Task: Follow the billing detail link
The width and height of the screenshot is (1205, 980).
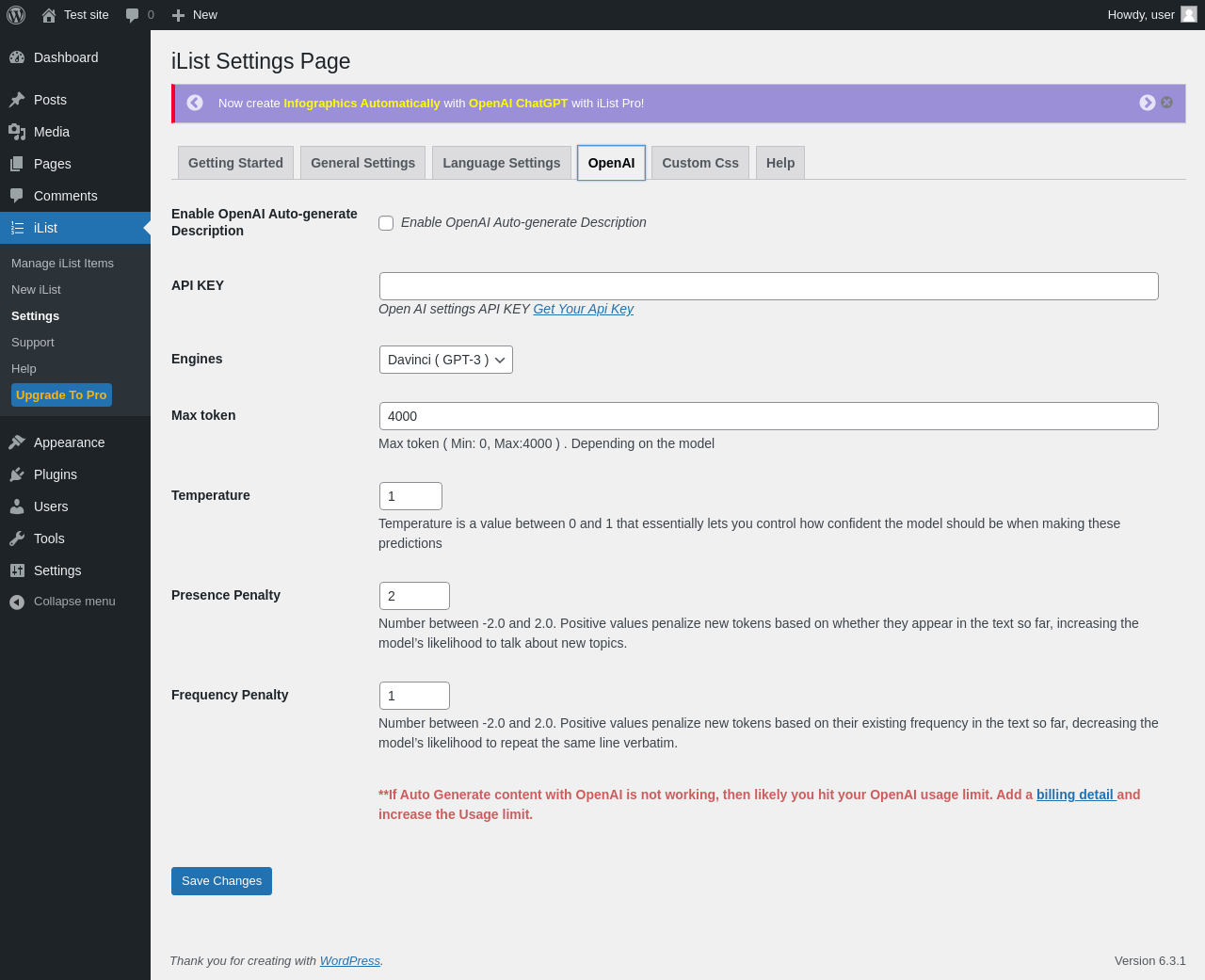Action: tap(1075, 795)
